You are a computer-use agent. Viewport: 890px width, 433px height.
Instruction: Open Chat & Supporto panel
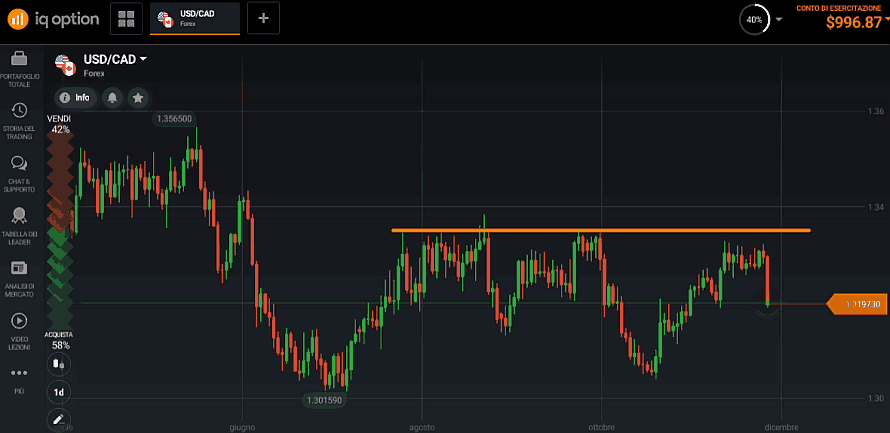(18, 171)
